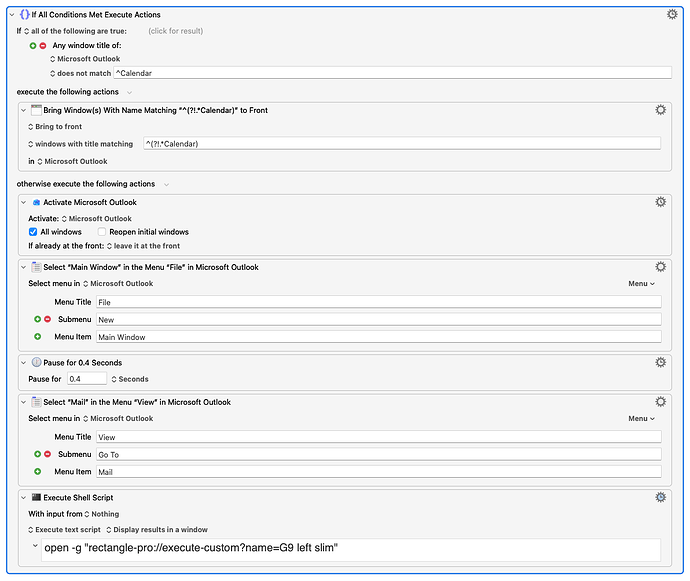Click gear icon of Execute Shell Script action
The image size is (690, 581).
click(x=661, y=497)
